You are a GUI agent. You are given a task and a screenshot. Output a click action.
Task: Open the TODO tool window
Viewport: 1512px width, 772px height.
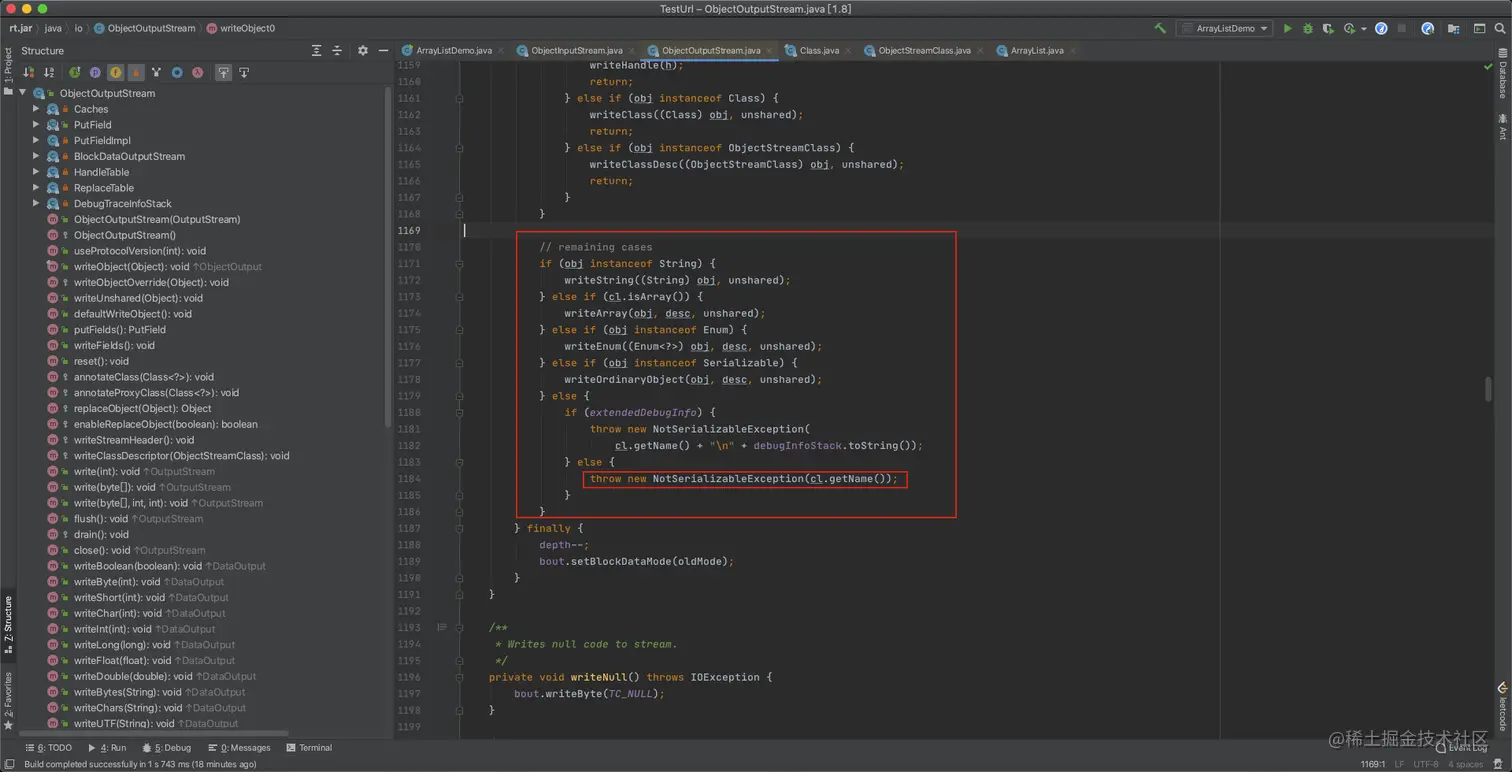pos(50,748)
